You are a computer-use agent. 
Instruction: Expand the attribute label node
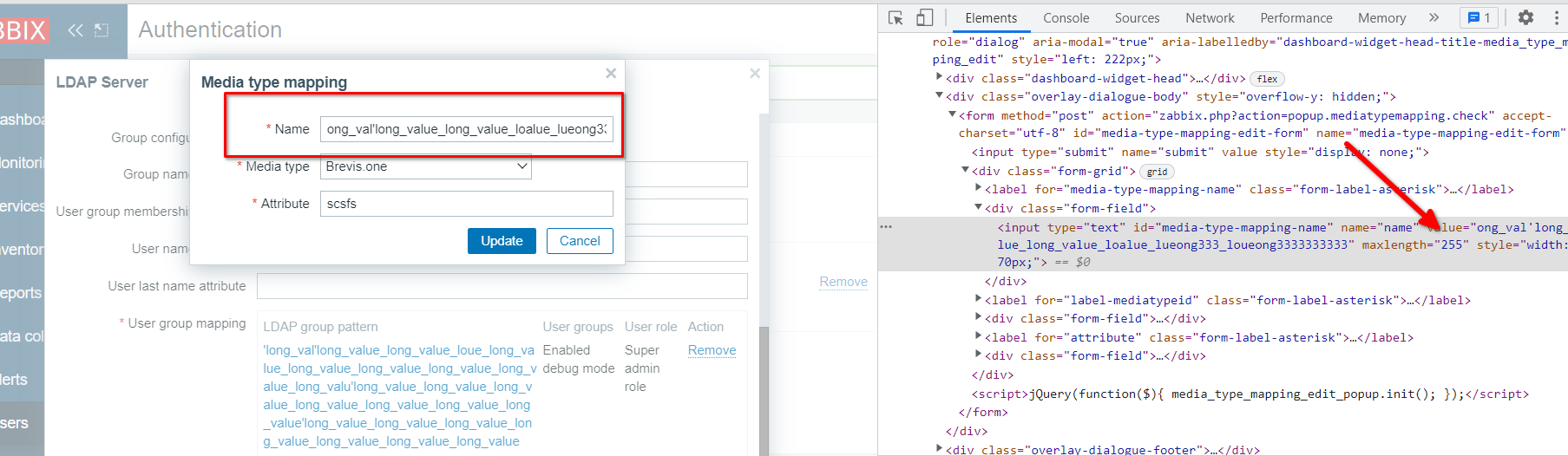pos(978,336)
